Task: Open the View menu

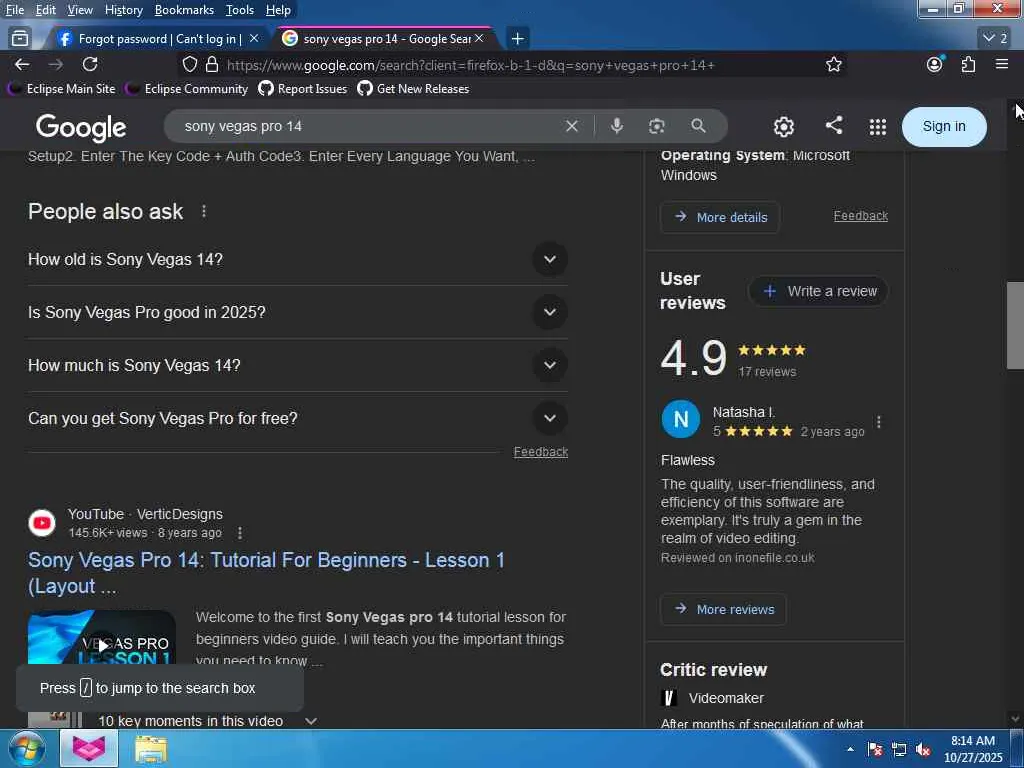Action: click(80, 10)
